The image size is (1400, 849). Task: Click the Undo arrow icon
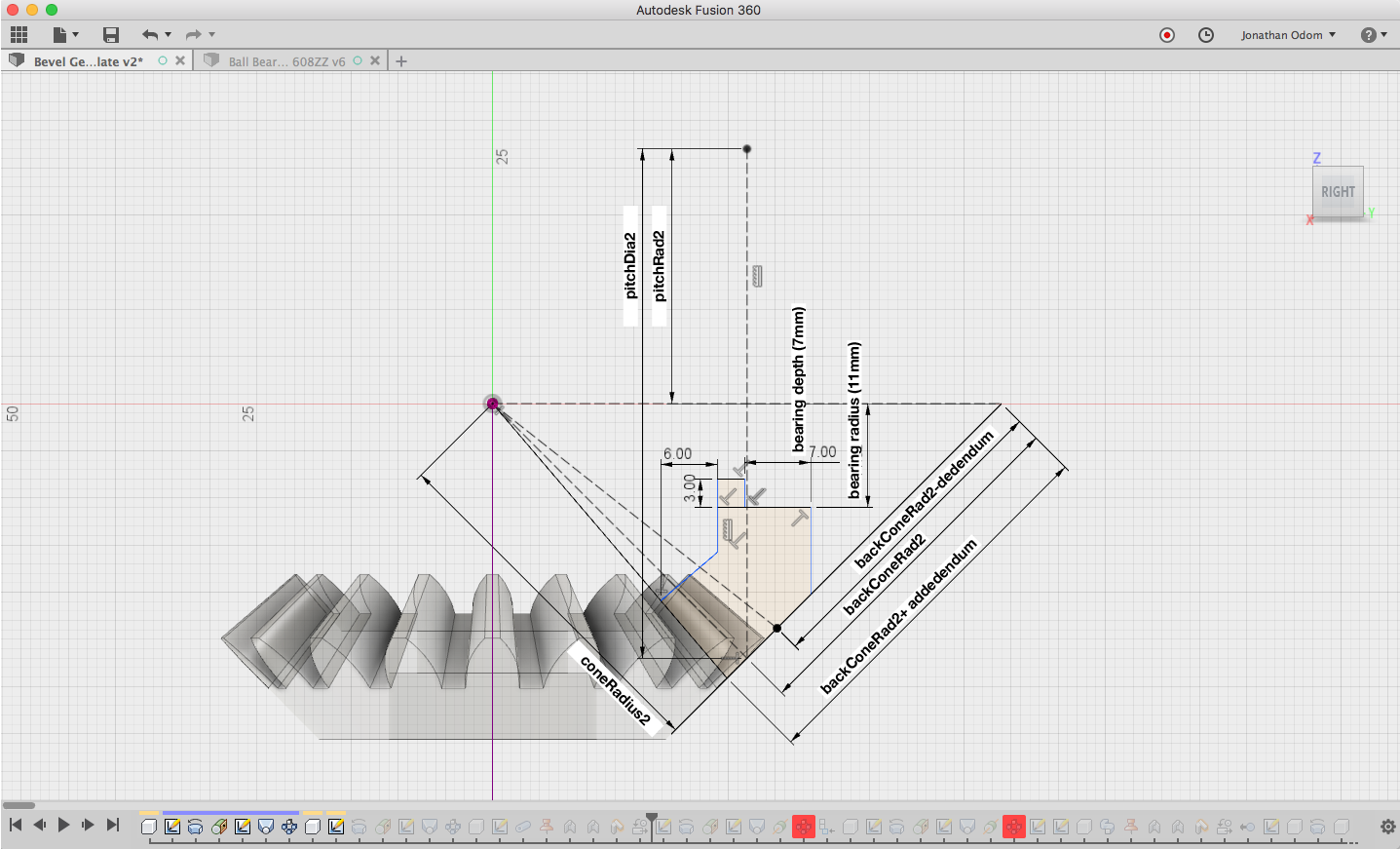(x=149, y=35)
